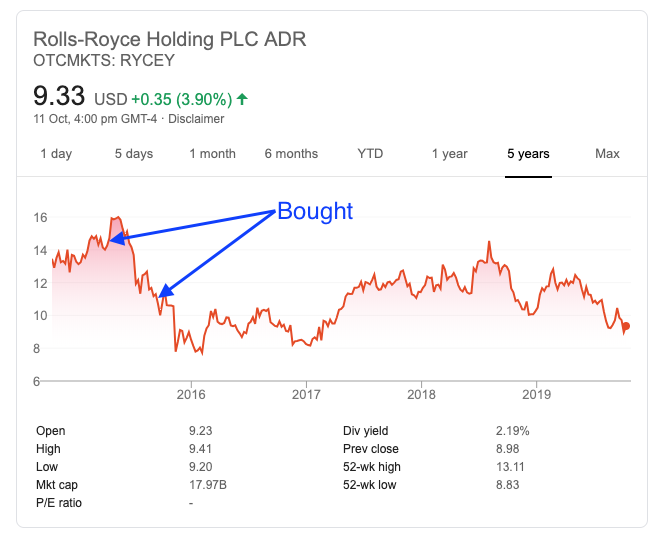Open the Disclaimer link
This screenshot has width=666, height=545.
pos(196,119)
